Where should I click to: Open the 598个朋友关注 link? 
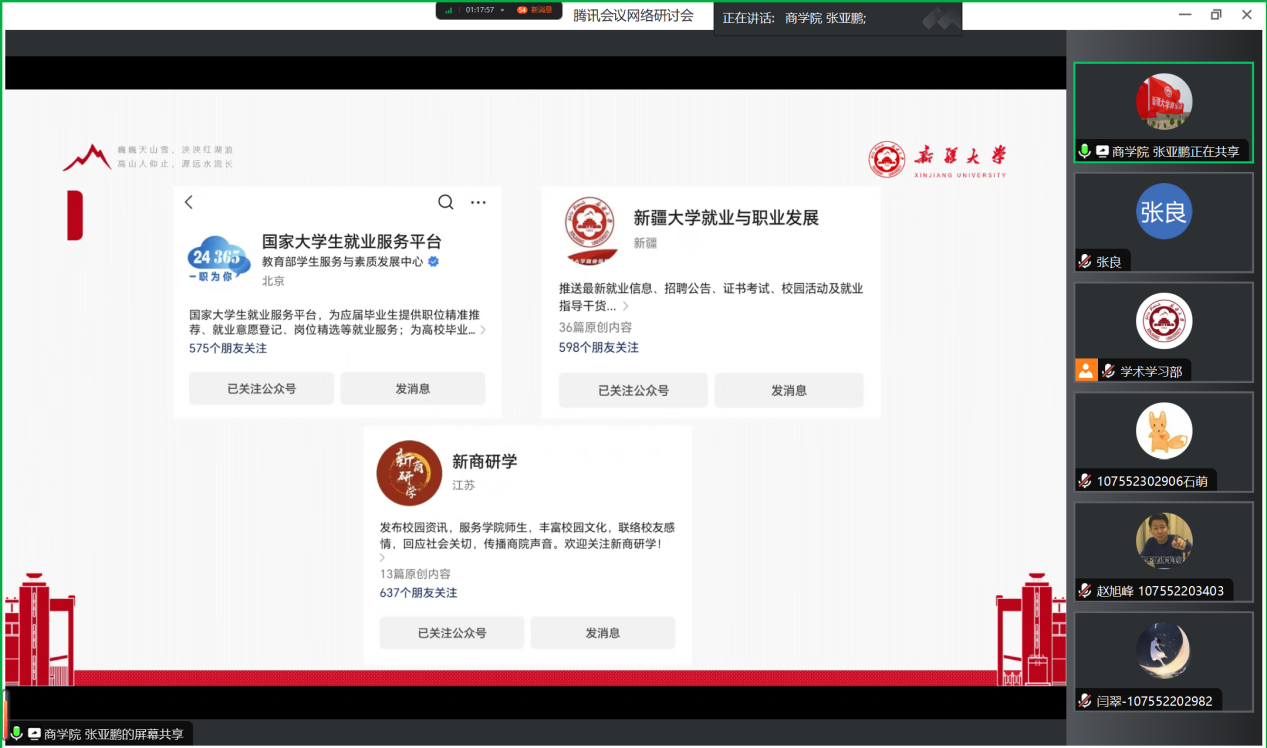598,347
